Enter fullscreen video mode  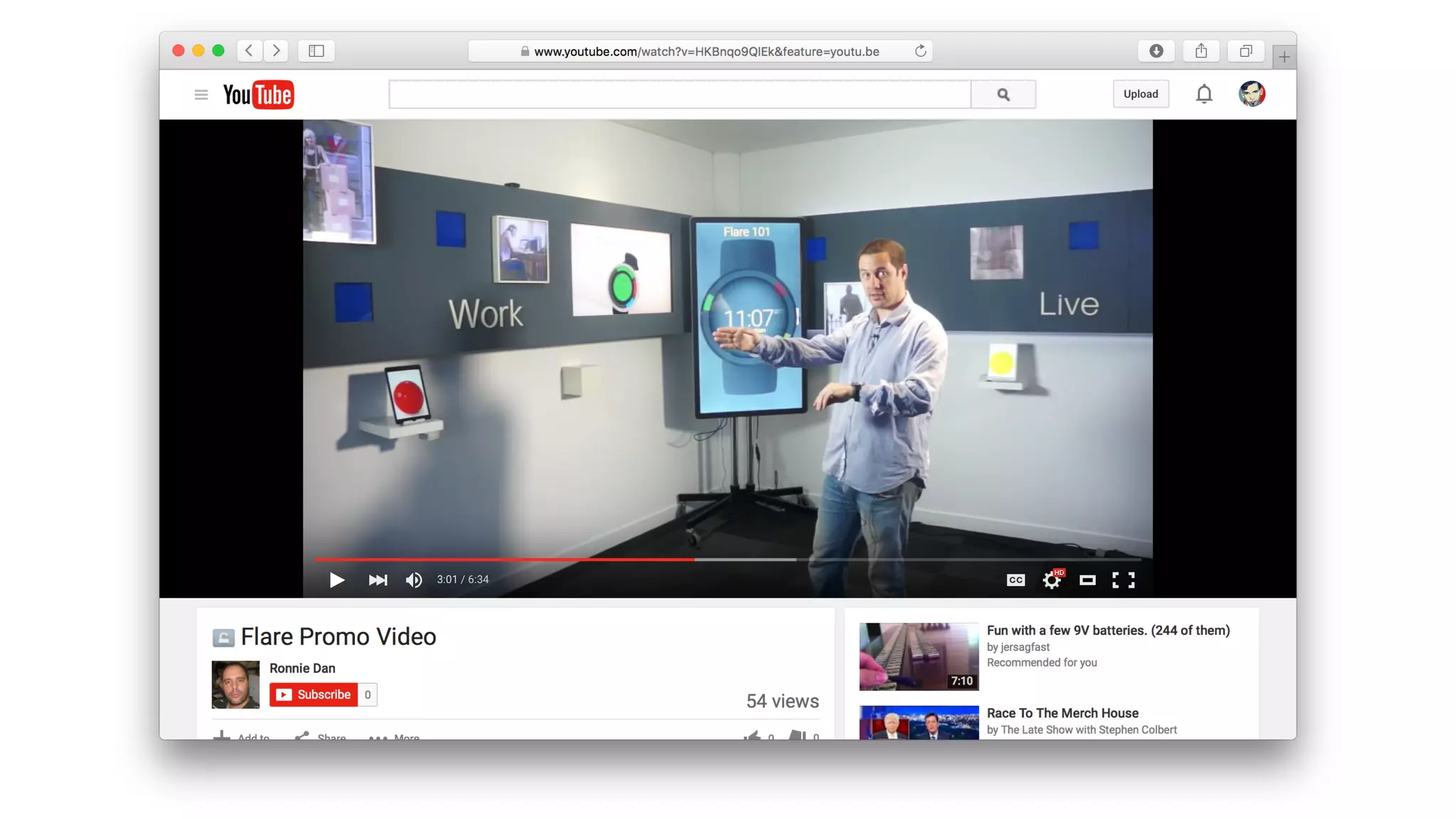tap(1123, 580)
